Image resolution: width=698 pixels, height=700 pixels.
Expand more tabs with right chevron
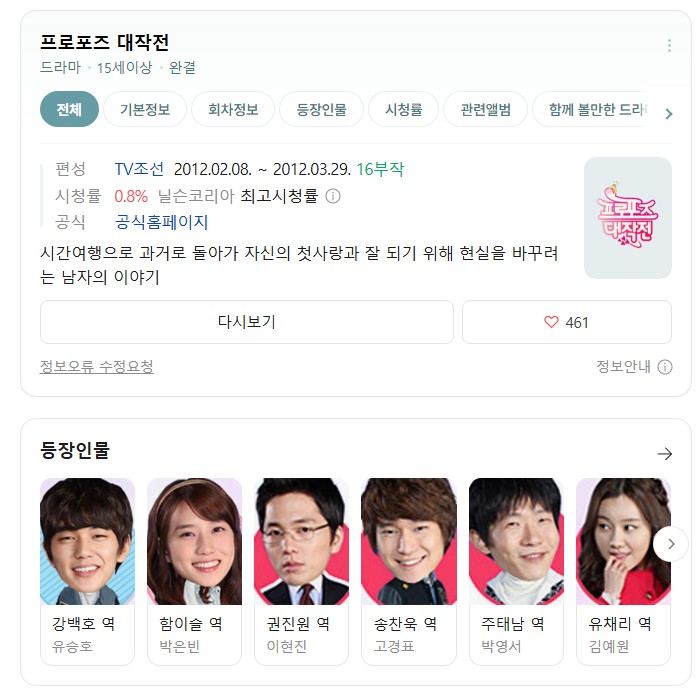point(668,114)
